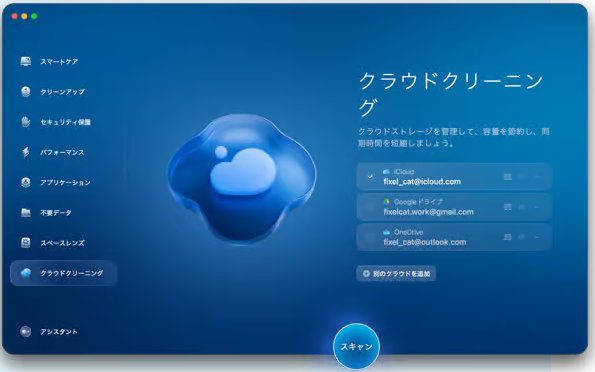
Task: Select the fixel_cat@outlook.com account row
Action: [454, 237]
